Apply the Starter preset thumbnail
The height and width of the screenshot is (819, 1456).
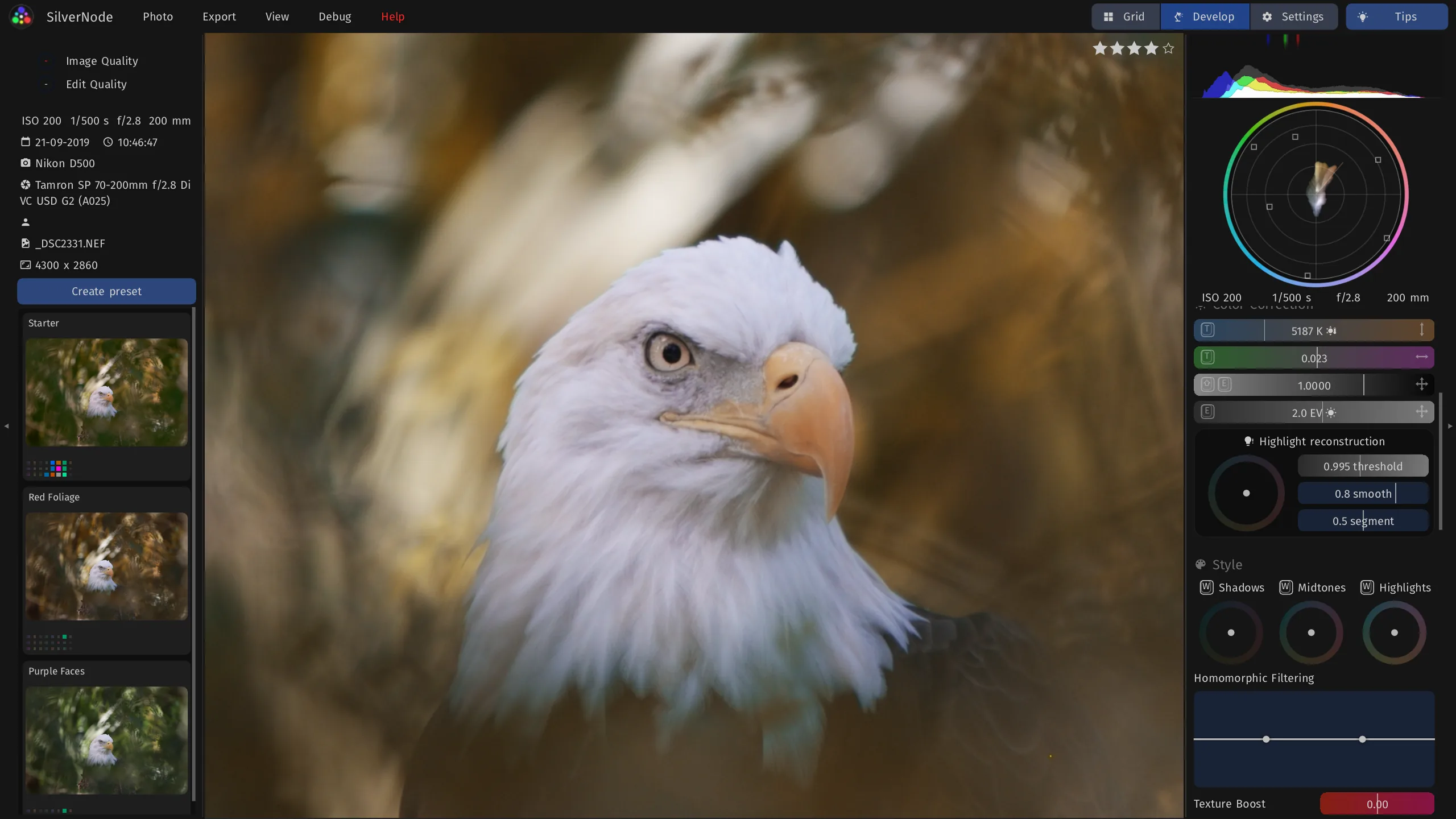[106, 392]
